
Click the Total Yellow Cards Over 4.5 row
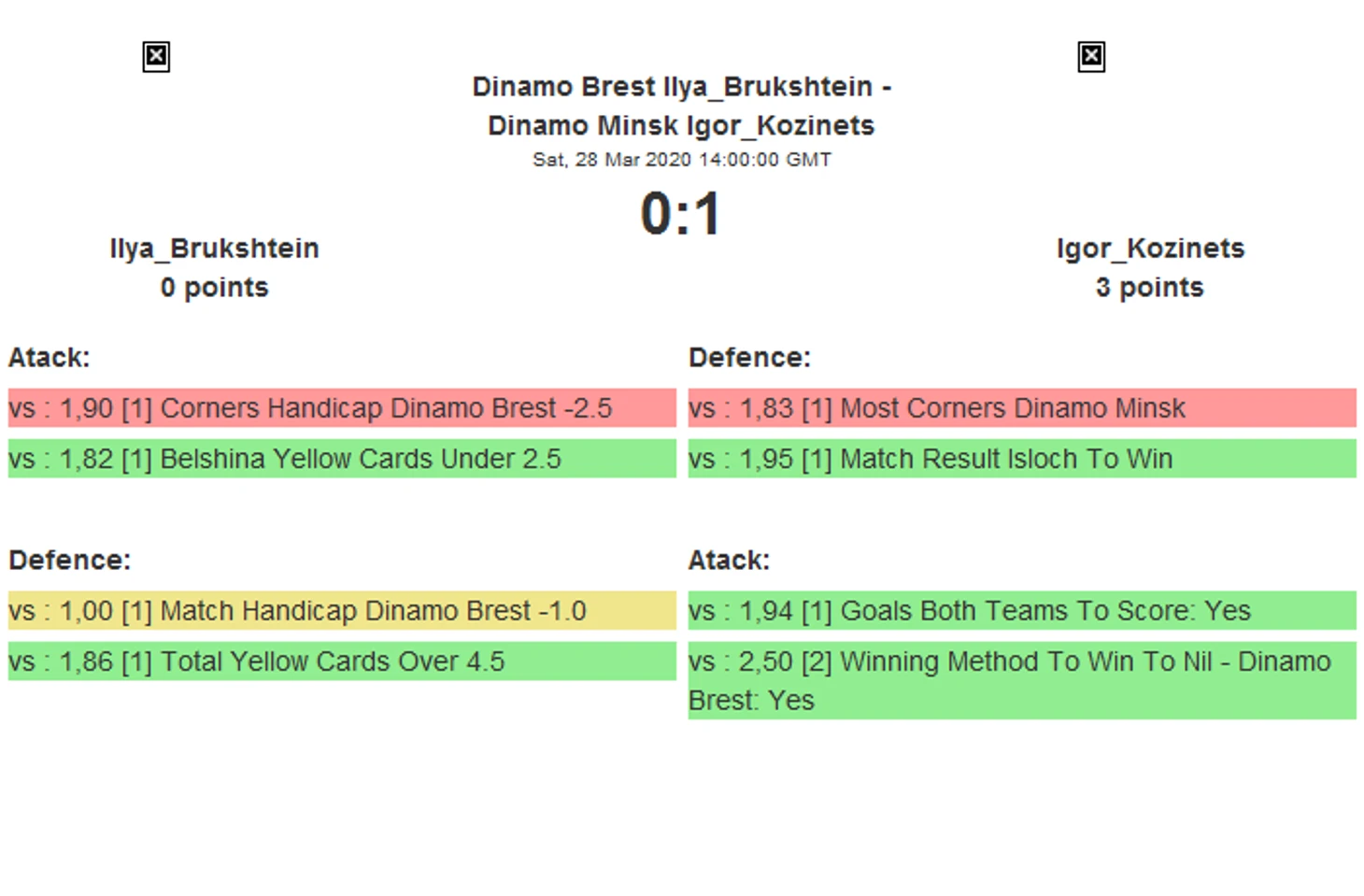coord(341,661)
